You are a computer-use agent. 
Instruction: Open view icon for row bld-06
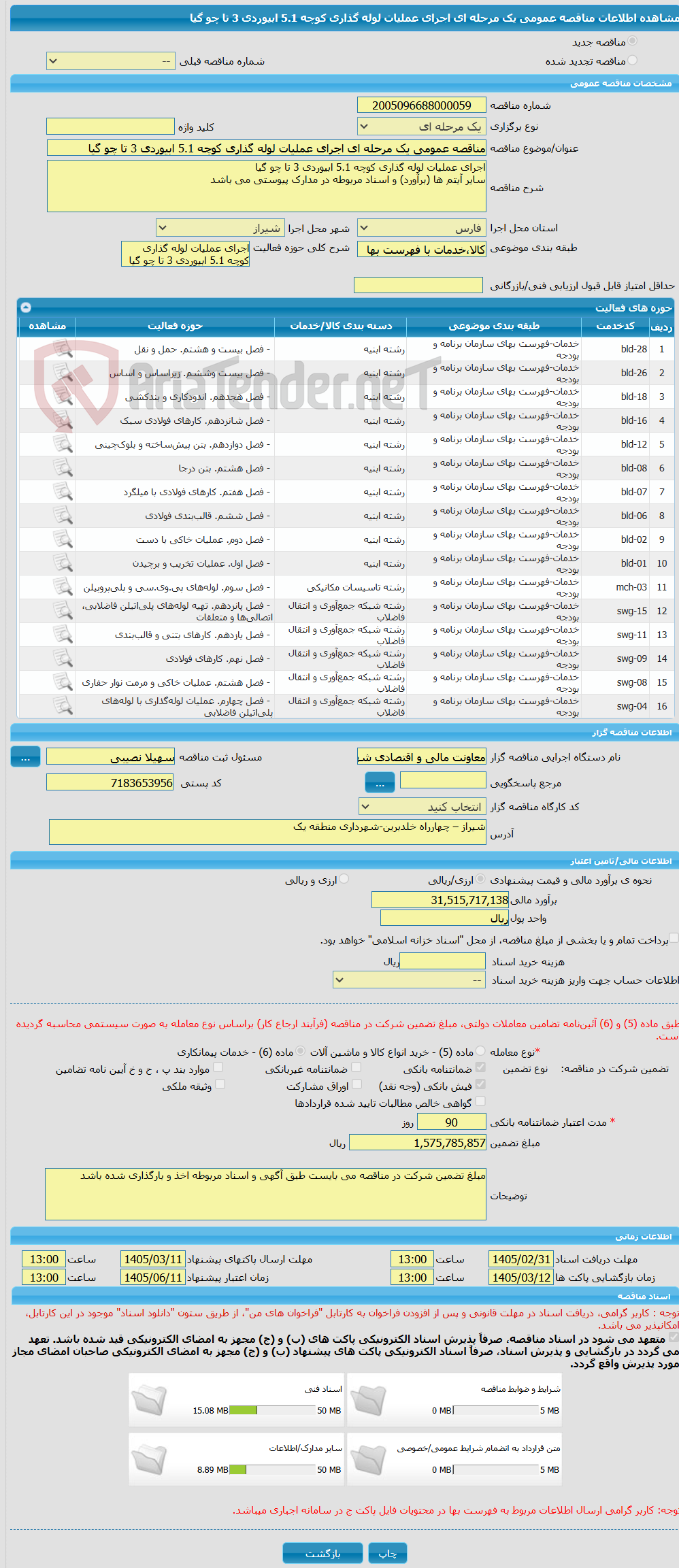pyautogui.click(x=63, y=516)
